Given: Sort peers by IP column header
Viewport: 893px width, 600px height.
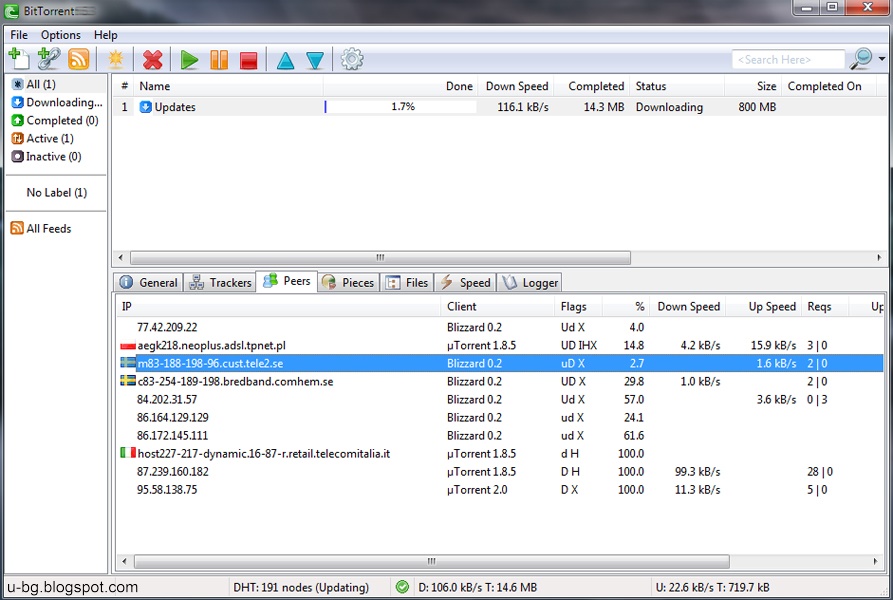Looking at the screenshot, I should (x=278, y=306).
